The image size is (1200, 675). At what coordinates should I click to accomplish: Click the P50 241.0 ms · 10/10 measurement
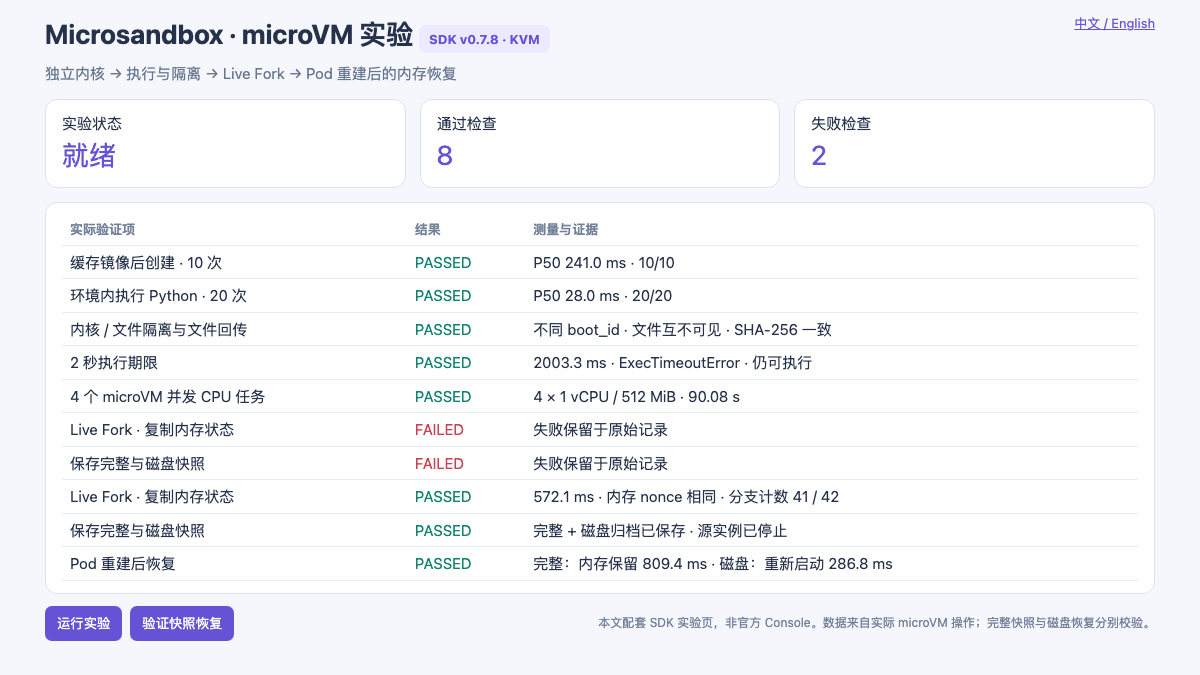click(x=604, y=263)
